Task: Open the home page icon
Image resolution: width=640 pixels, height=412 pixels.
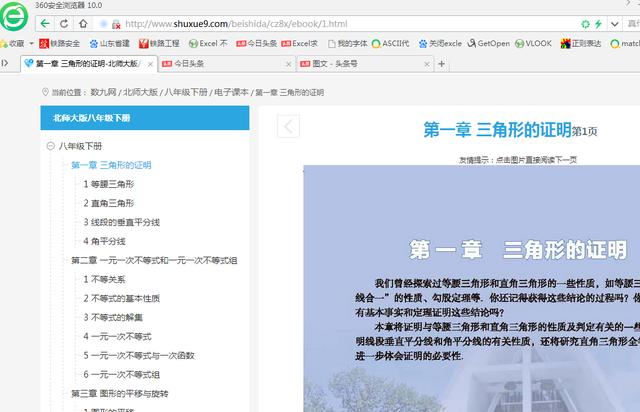Action: 83,24
